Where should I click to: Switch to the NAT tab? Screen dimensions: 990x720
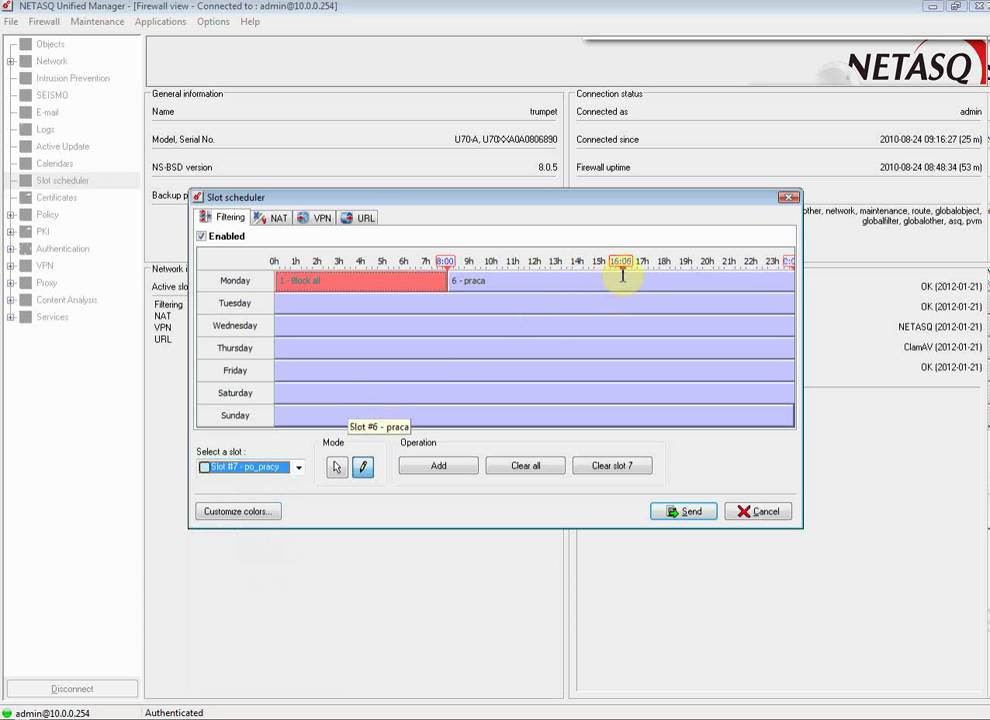270,218
